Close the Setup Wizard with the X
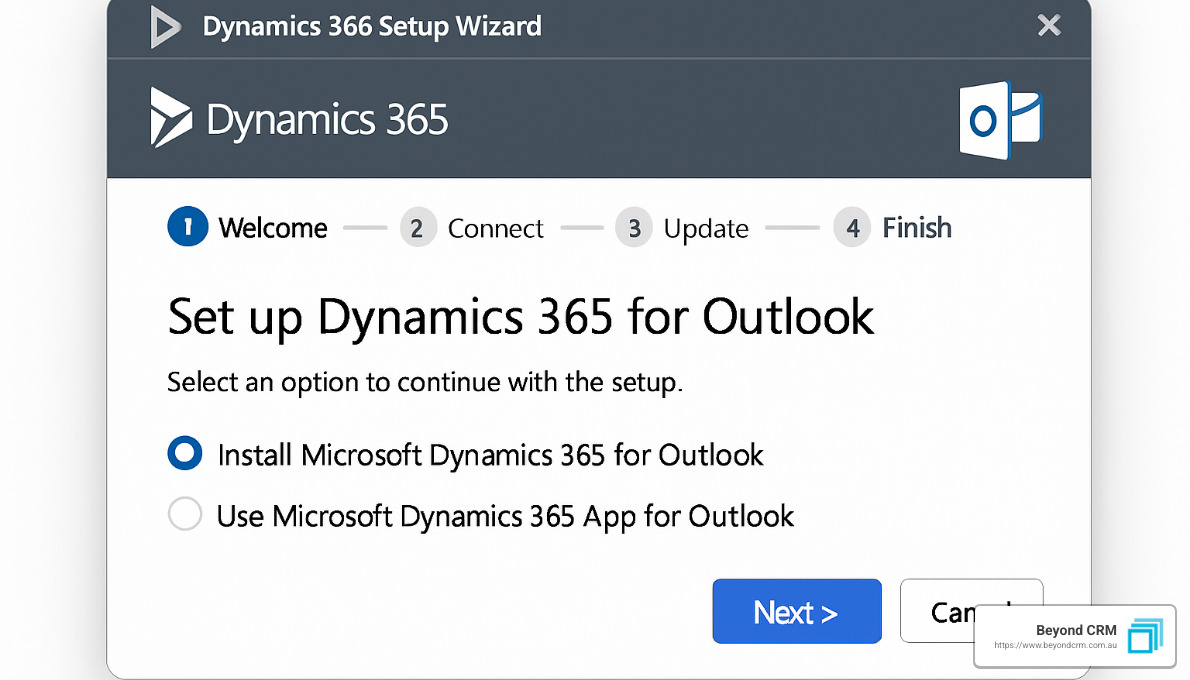 pyautogui.click(x=1049, y=26)
